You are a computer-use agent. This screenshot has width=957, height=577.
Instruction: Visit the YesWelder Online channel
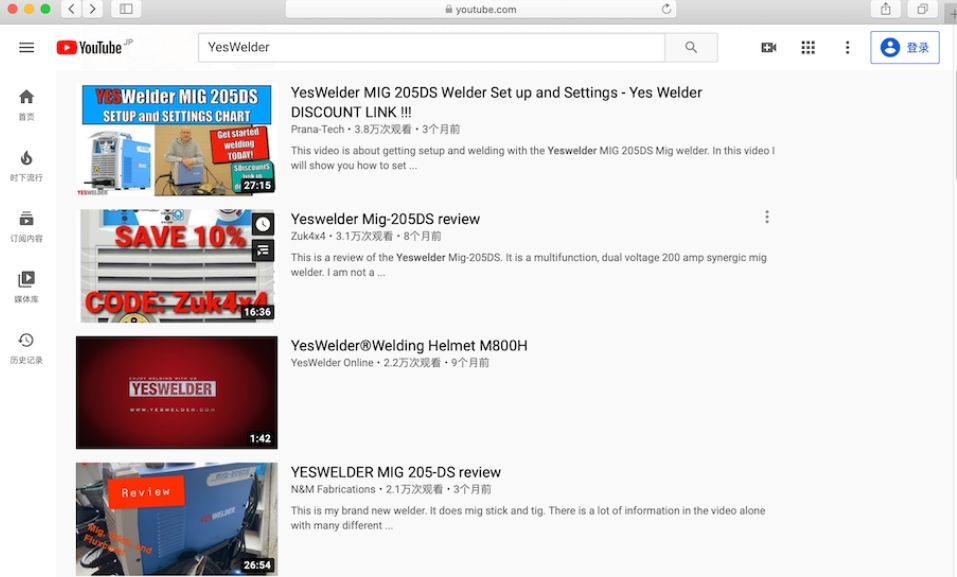pyautogui.click(x=332, y=363)
